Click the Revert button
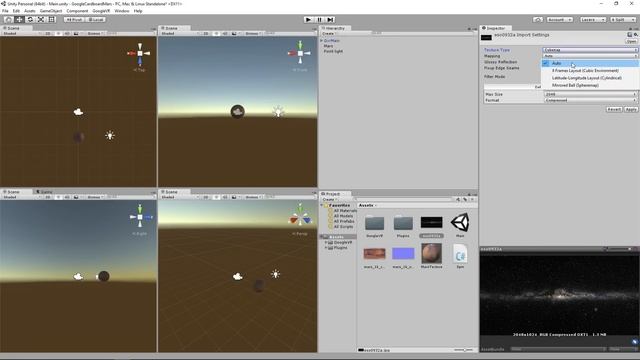This screenshot has width=640, height=360. [x=614, y=109]
